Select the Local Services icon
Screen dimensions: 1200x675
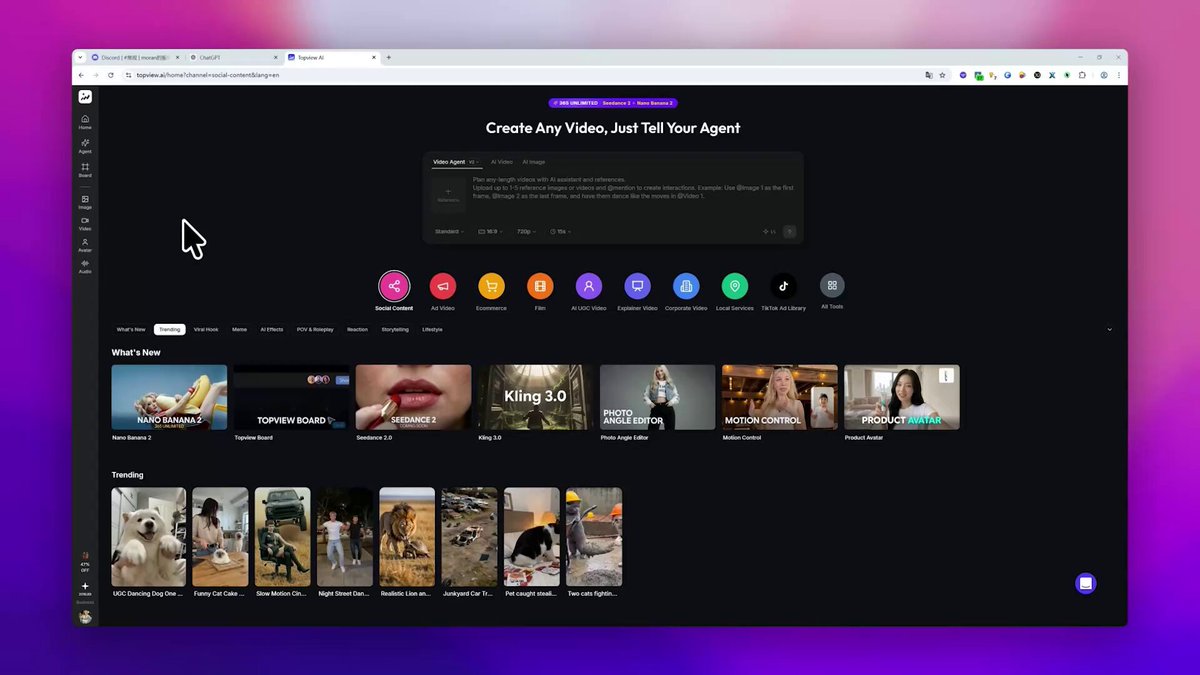[x=735, y=286]
